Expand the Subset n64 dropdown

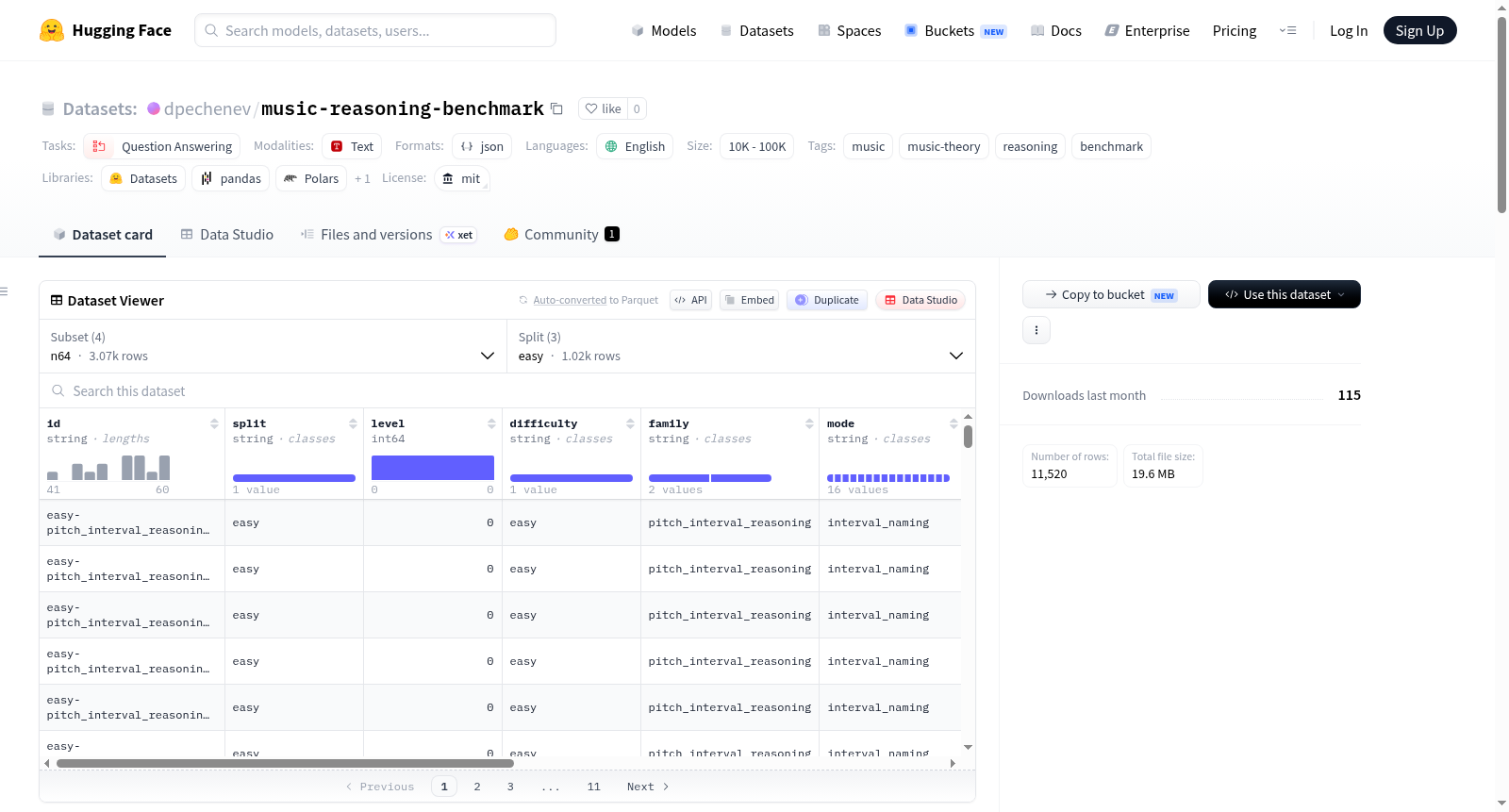click(x=273, y=346)
